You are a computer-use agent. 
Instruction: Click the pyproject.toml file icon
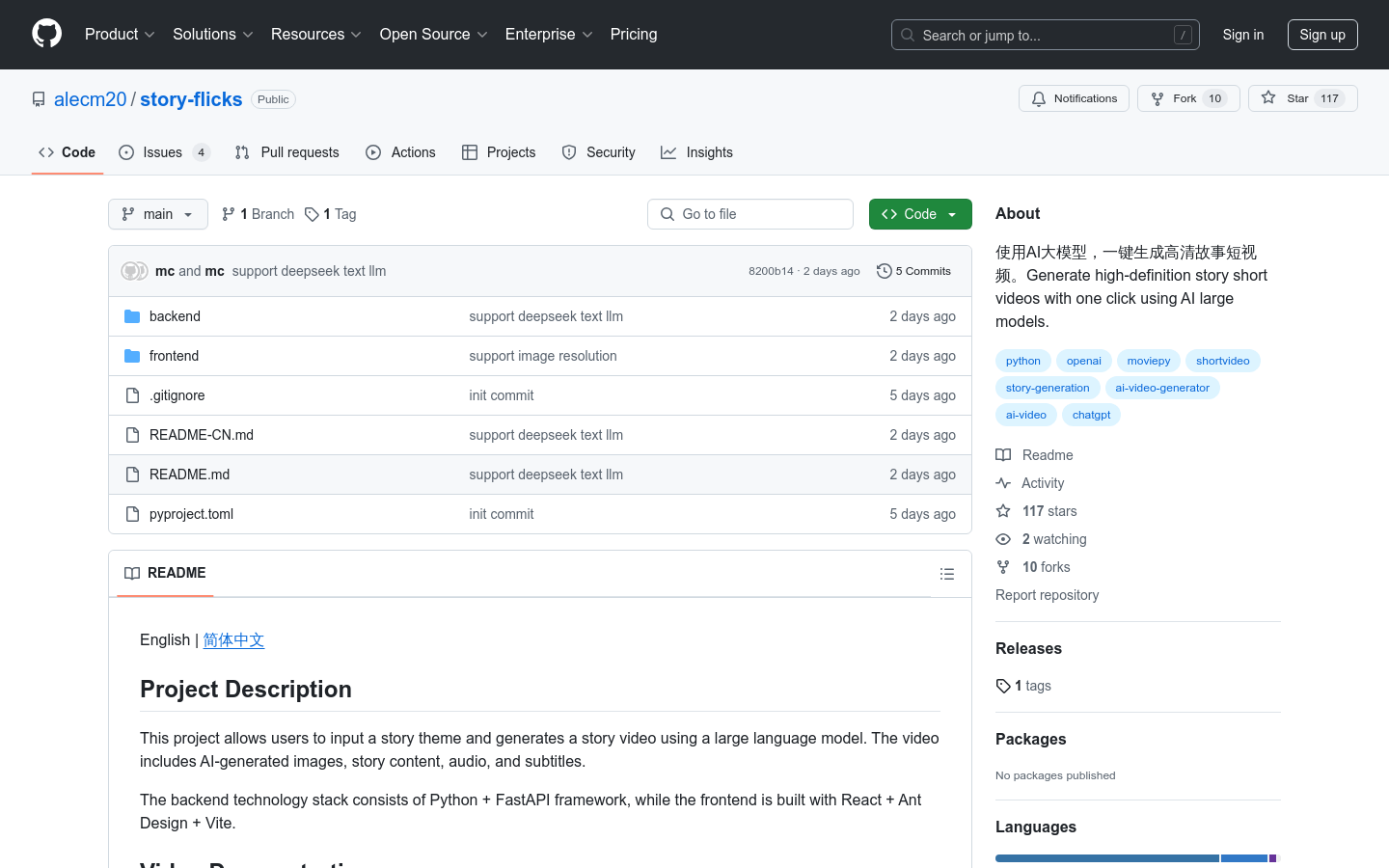coord(132,514)
